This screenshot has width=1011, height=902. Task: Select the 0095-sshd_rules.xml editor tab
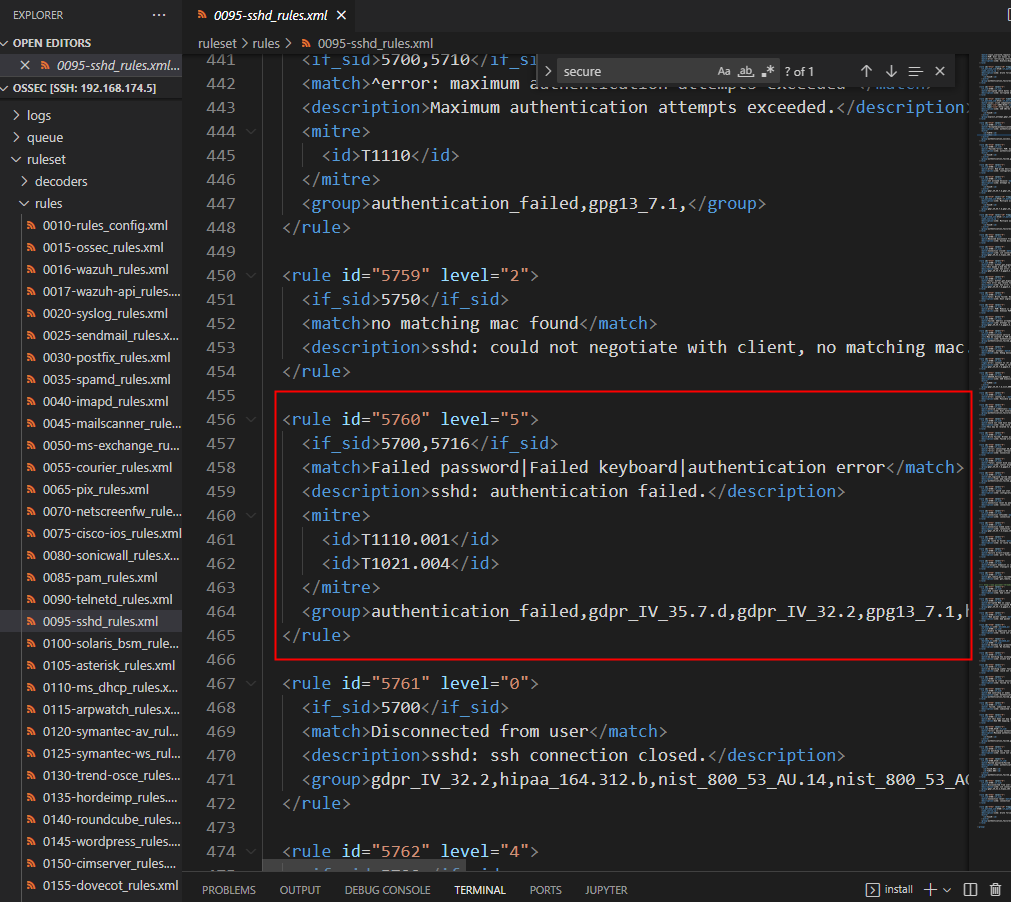pos(269,15)
